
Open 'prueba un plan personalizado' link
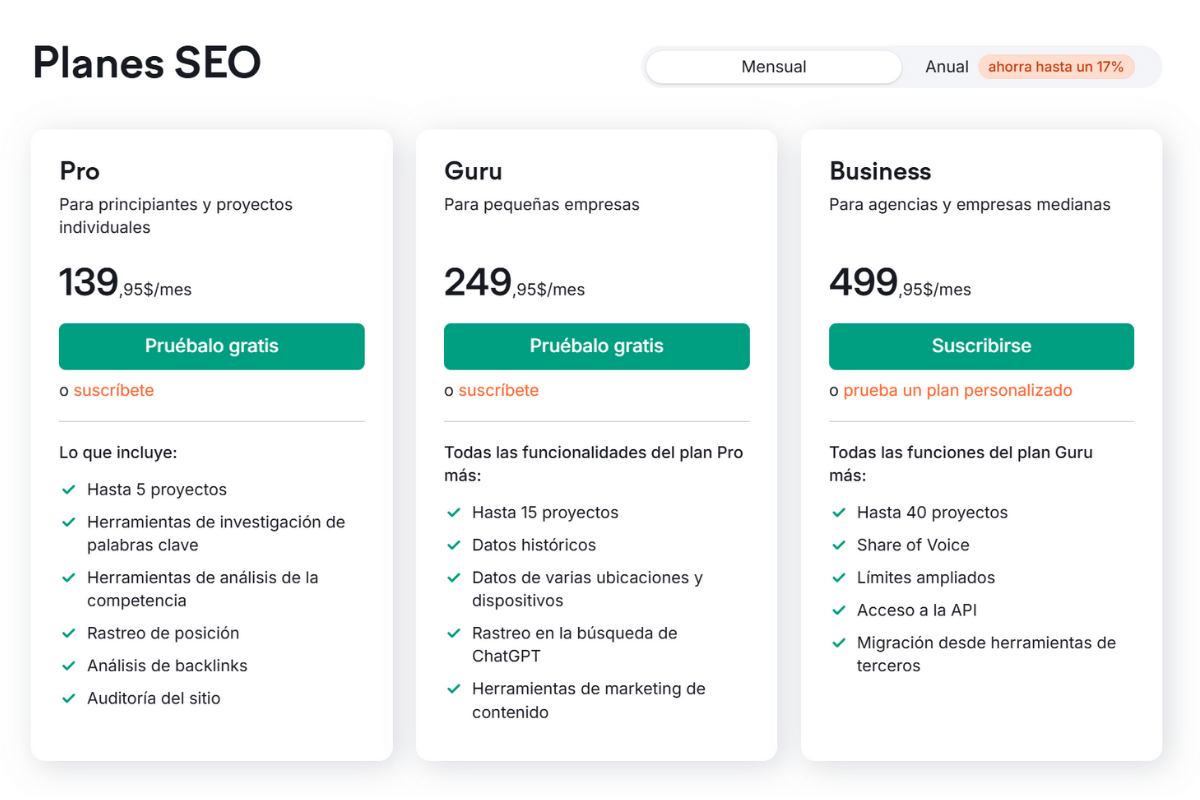click(957, 390)
